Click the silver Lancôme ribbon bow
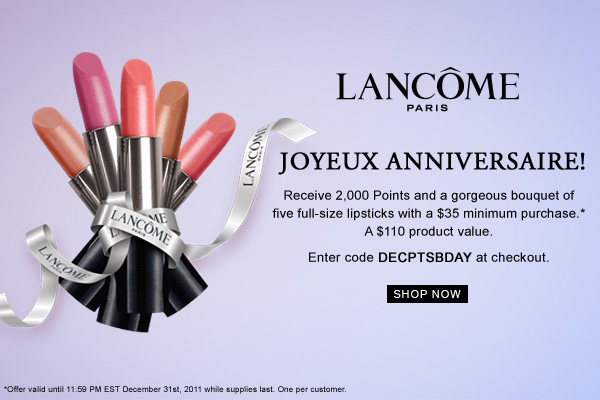The height and width of the screenshot is (400, 600). pos(138,226)
